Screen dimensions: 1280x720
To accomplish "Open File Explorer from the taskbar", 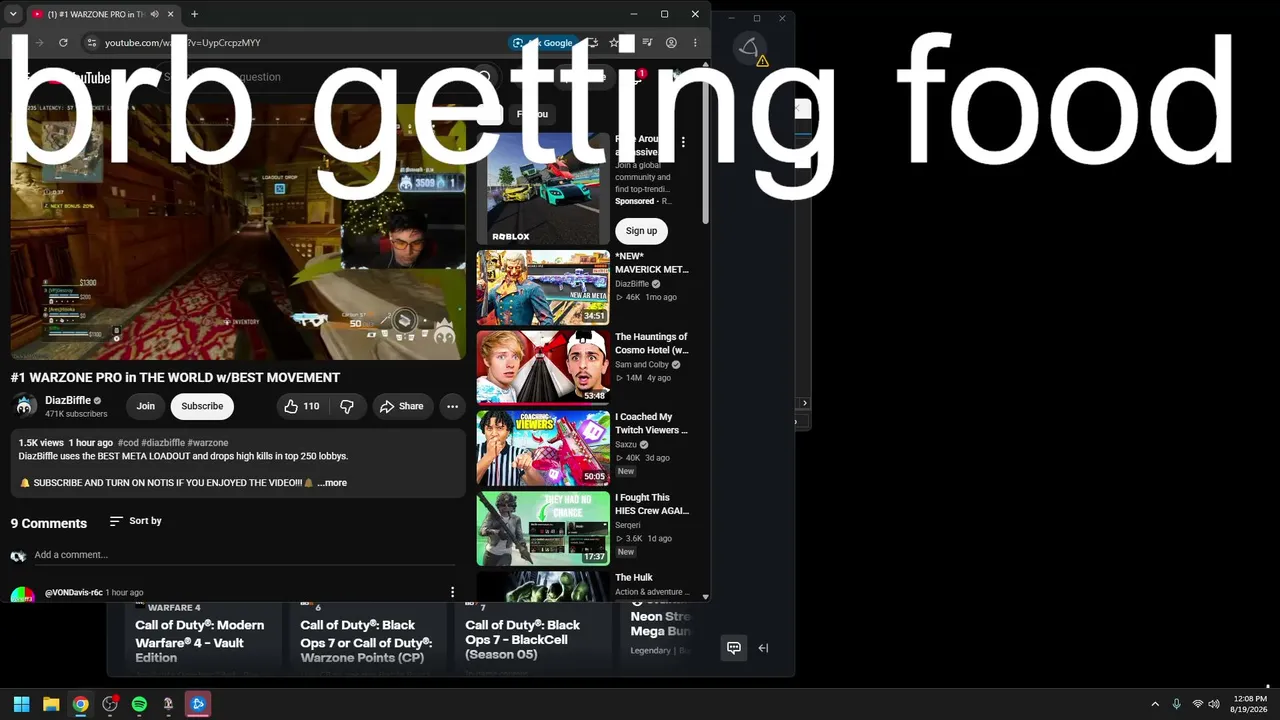I will point(51,704).
